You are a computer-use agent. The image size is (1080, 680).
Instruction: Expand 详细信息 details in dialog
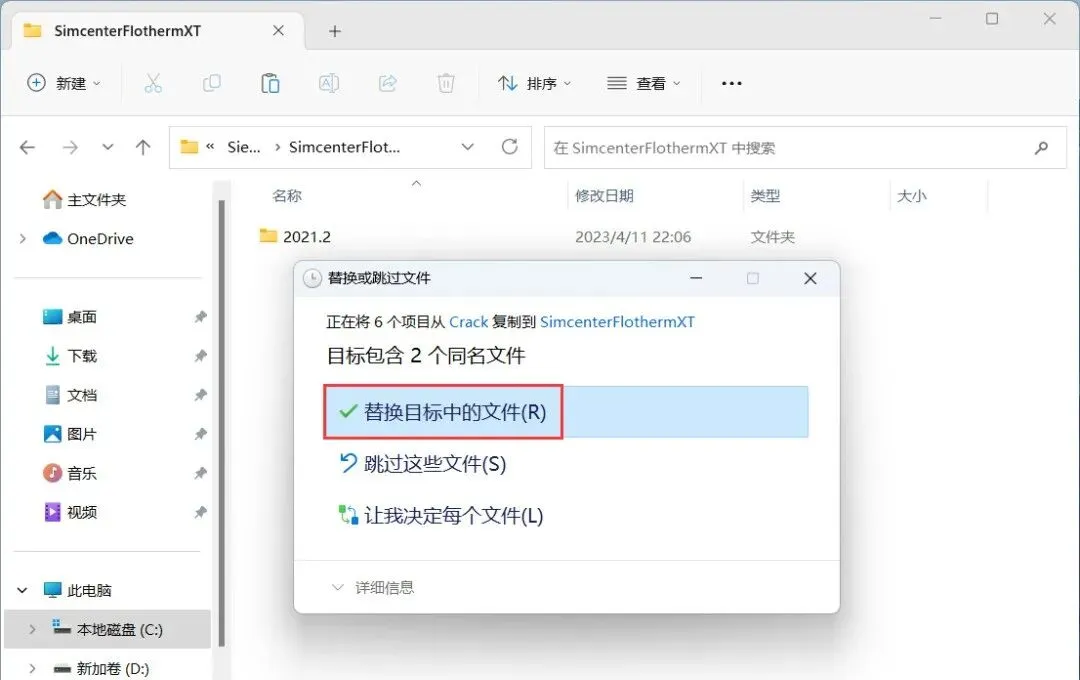pyautogui.click(x=373, y=588)
